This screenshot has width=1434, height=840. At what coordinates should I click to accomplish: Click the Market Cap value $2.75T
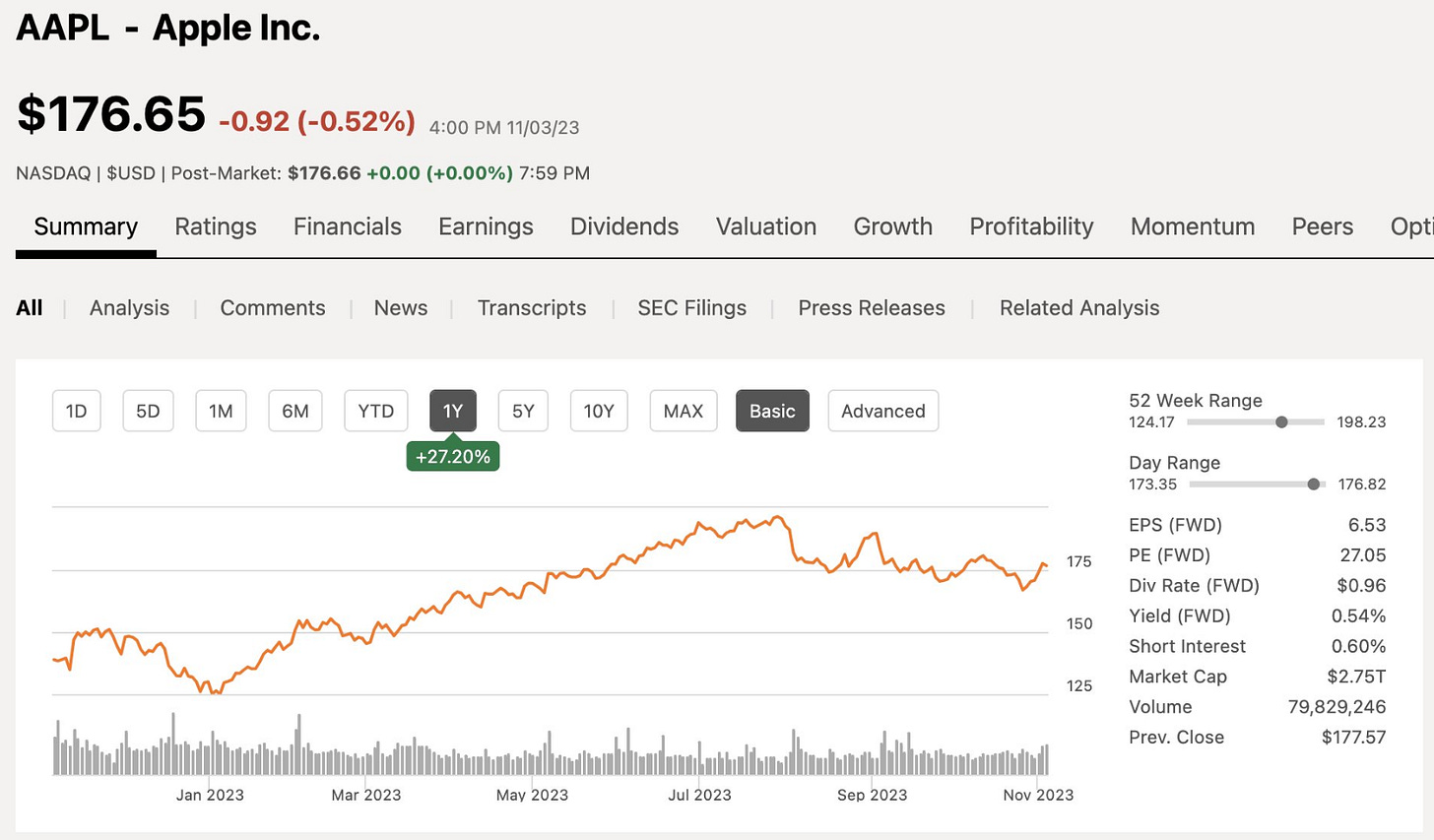point(1357,677)
